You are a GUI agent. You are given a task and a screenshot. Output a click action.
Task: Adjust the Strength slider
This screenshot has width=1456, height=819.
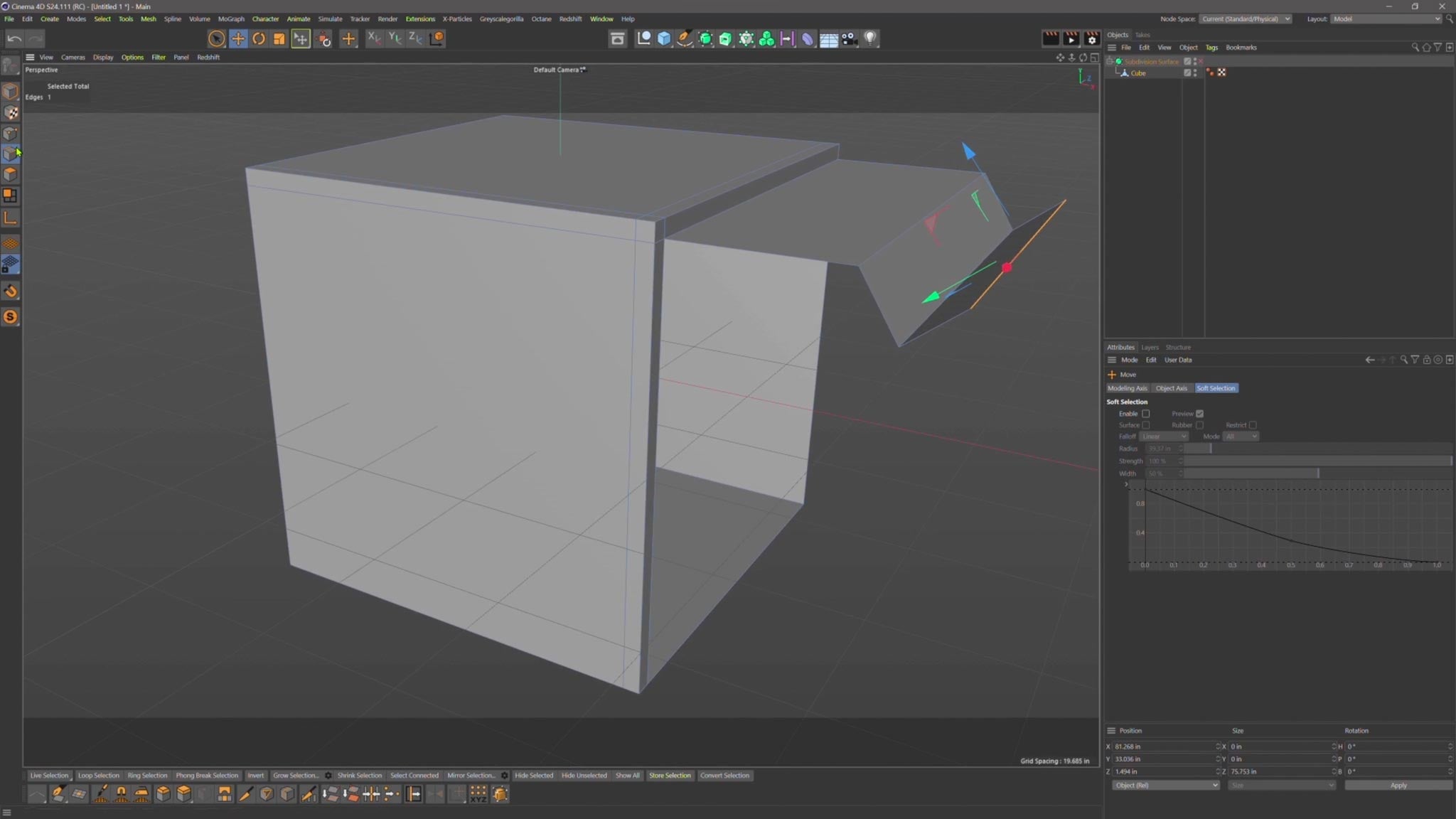pos(1315,461)
